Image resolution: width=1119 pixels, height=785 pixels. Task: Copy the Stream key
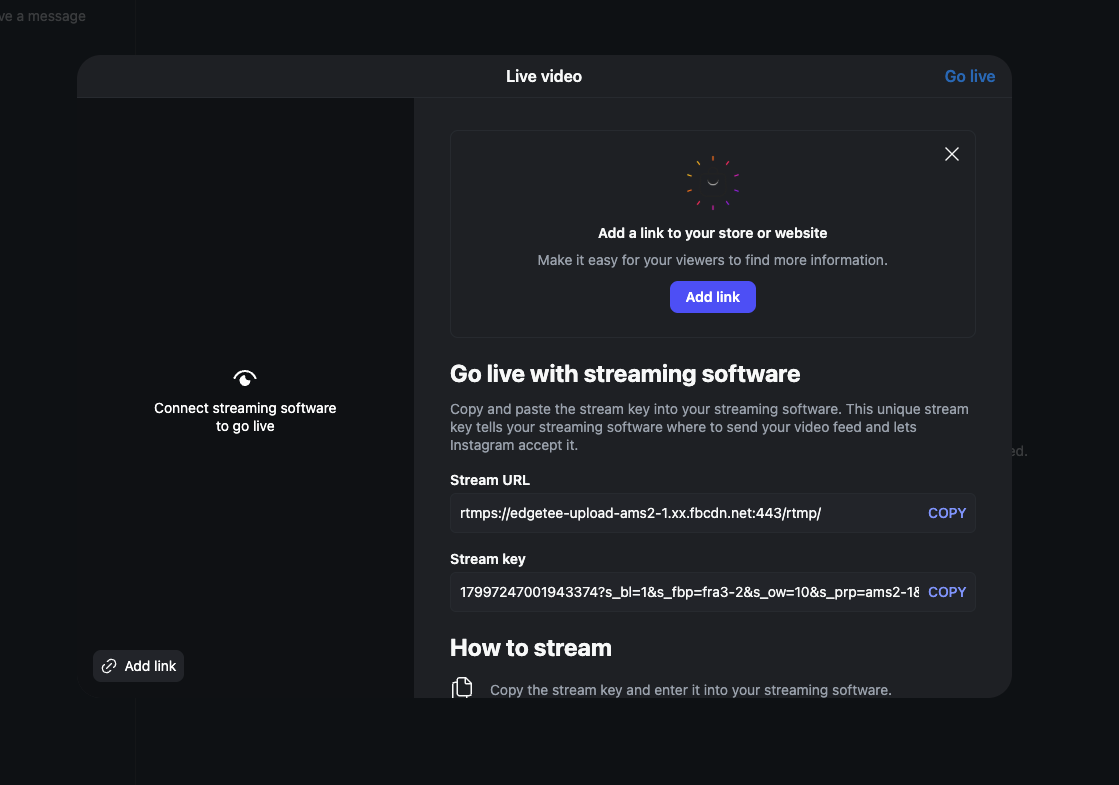pyautogui.click(x=946, y=592)
